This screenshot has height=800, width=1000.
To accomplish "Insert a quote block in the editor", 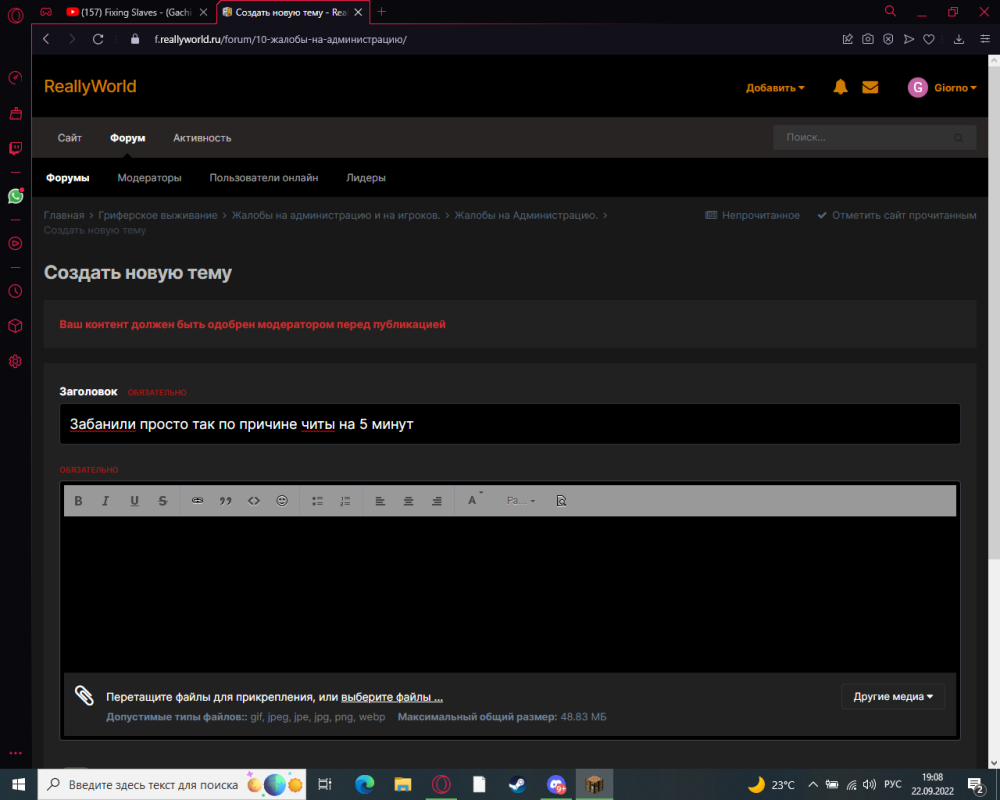I will [226, 501].
